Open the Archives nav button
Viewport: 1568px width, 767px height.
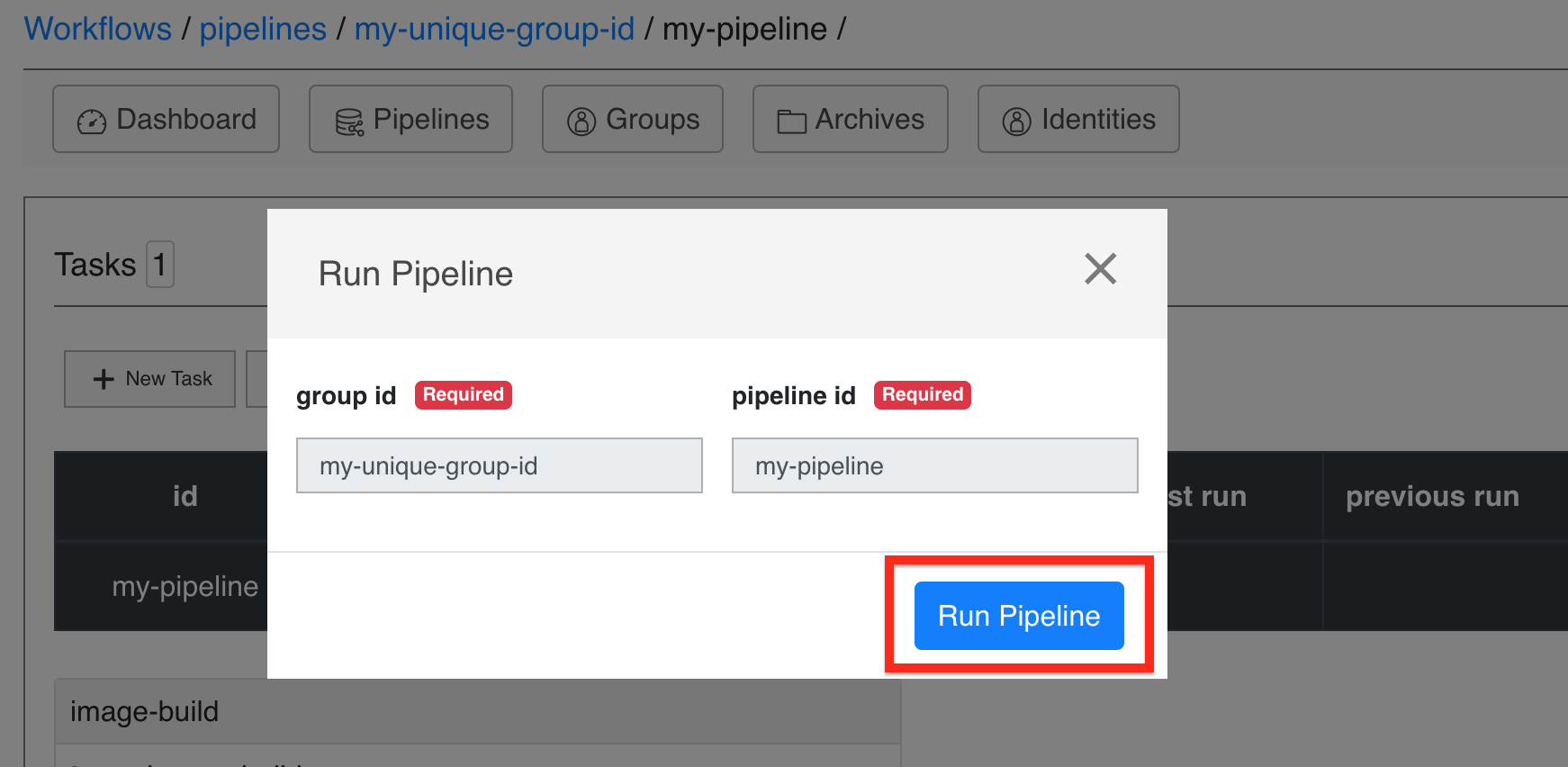(851, 119)
